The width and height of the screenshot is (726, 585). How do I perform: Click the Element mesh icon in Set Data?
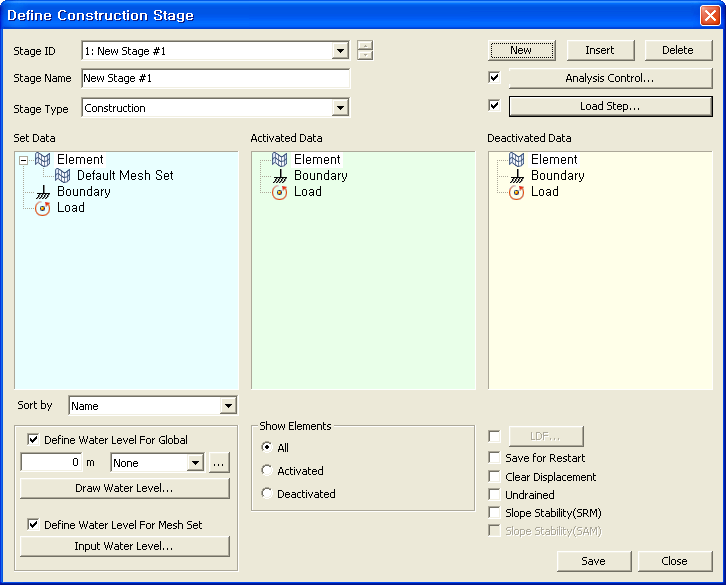(x=43, y=160)
